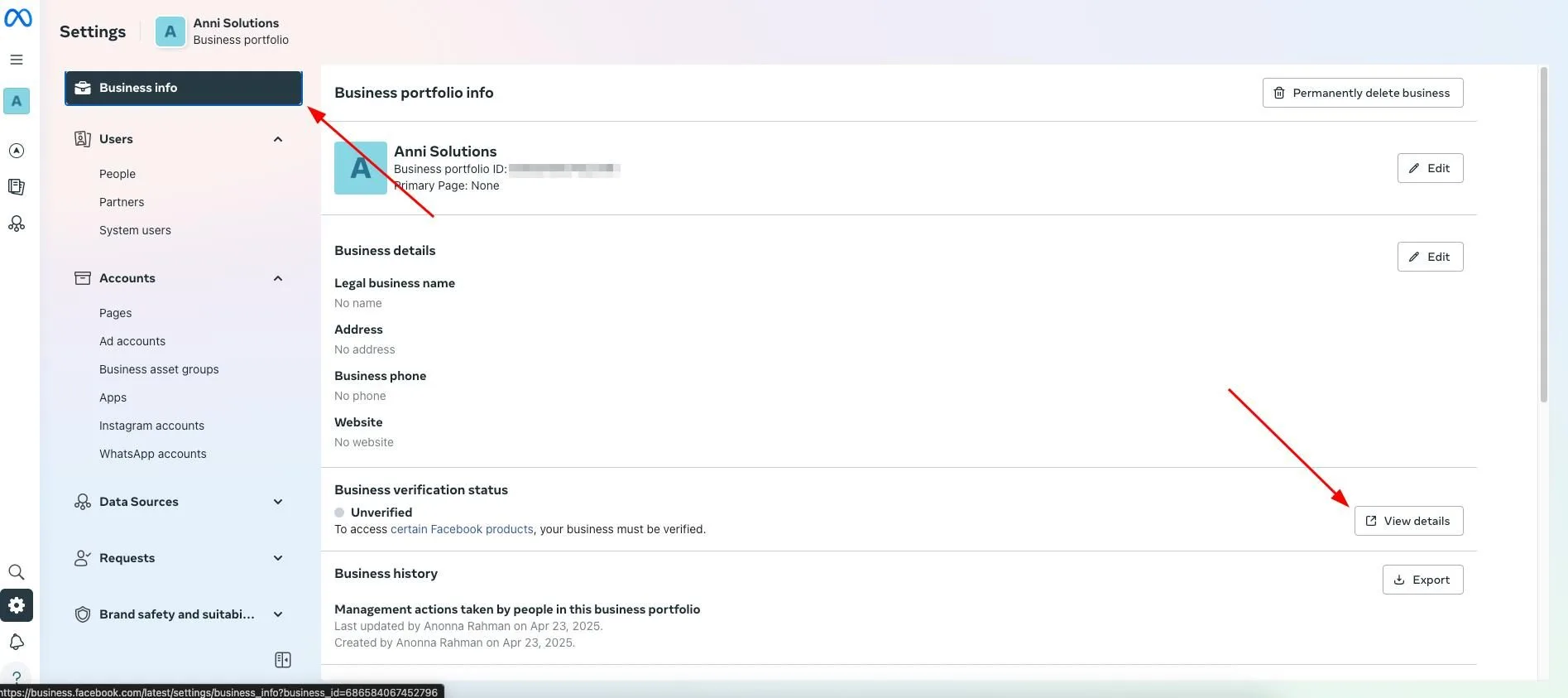The height and width of the screenshot is (698, 1568).
Task: Click the Users section label
Action: 116,139
